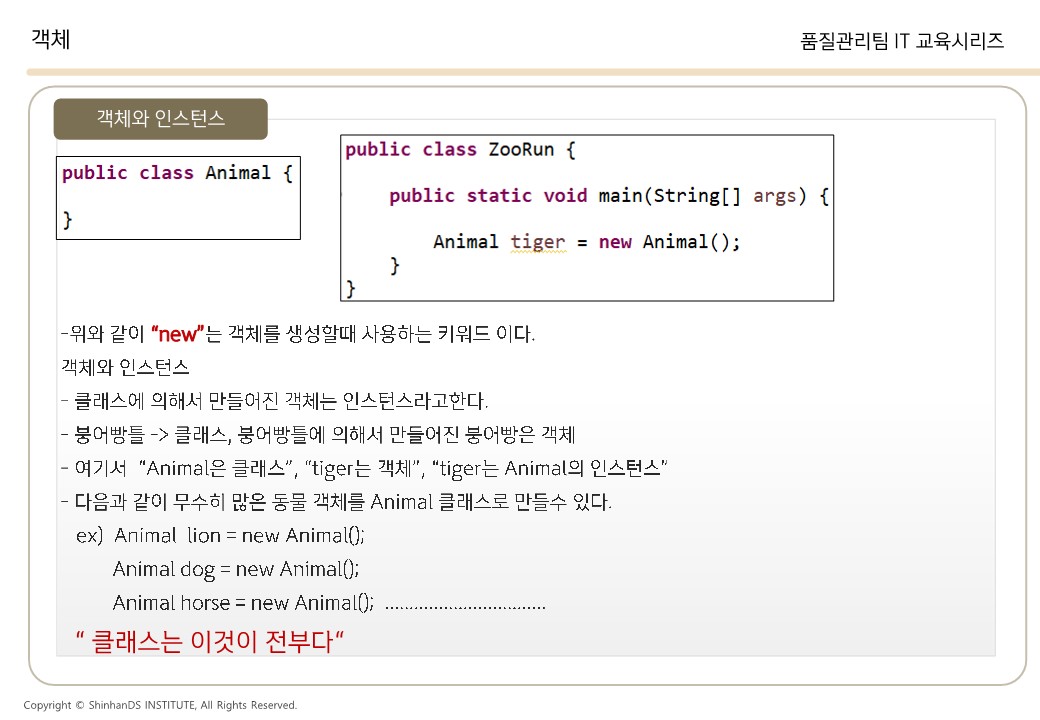This screenshot has width=1040, height=720.
Task: Click the line '다음과 같이 무수히 많은 동물 객체를'
Action: 336,502
